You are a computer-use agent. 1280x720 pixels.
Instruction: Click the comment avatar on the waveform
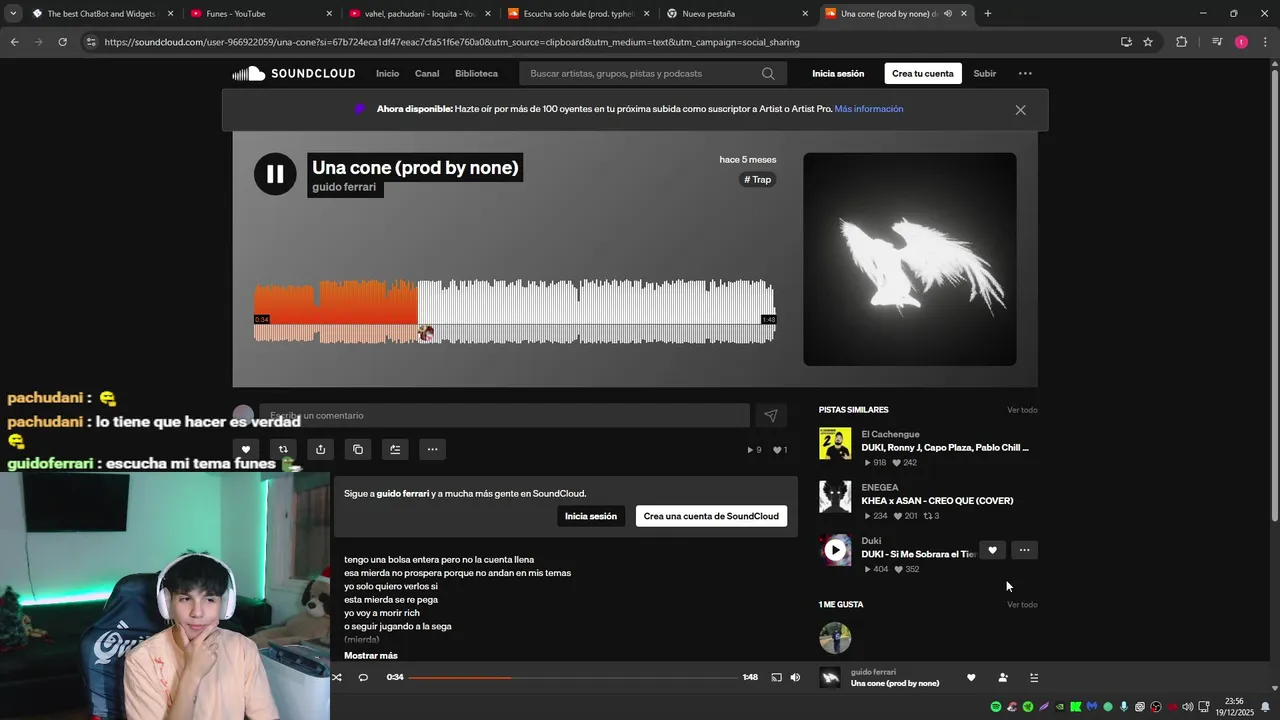coord(426,334)
